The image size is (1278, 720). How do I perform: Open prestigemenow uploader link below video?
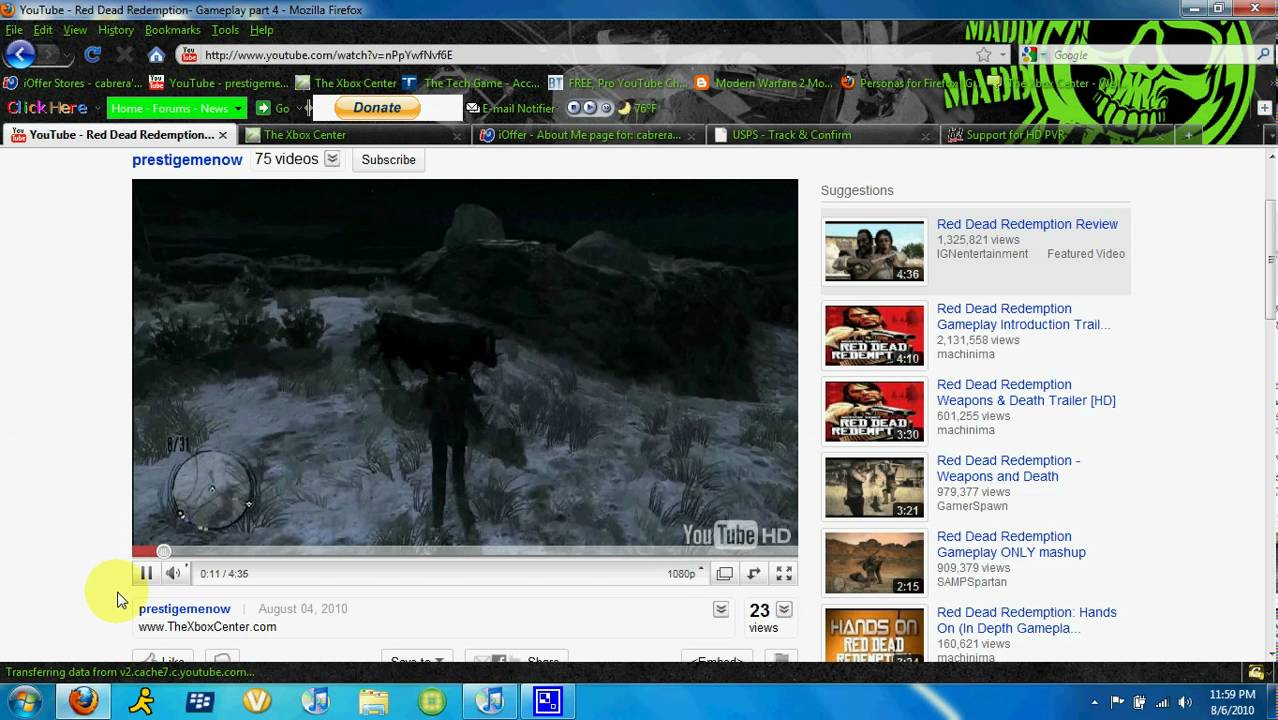(184, 609)
